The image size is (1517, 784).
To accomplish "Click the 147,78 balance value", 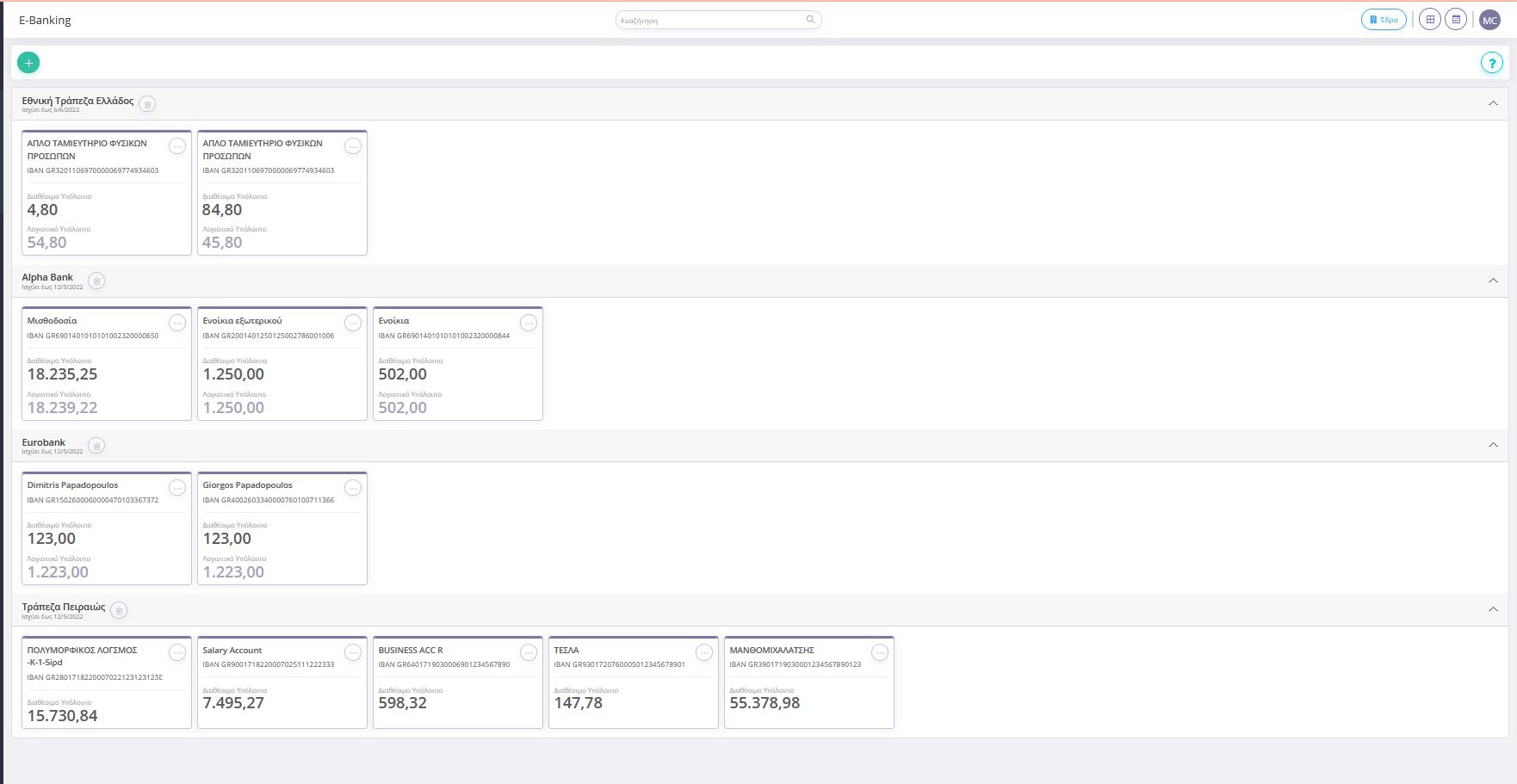I will coord(579,703).
